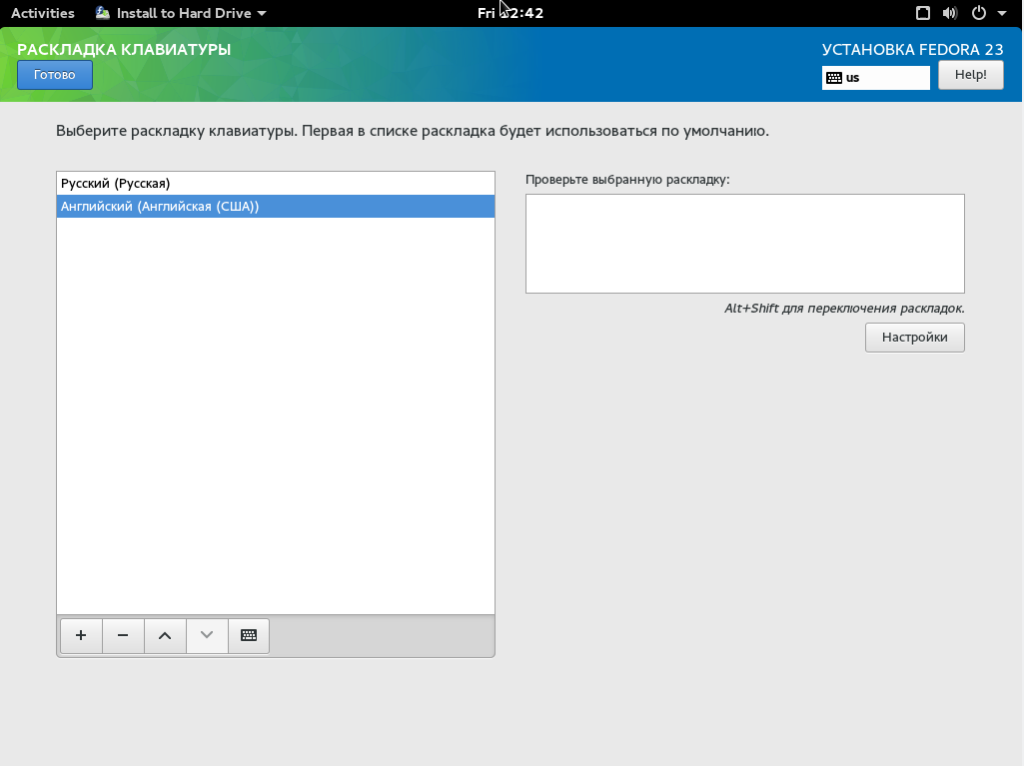The width and height of the screenshot is (1024, 766).
Task: Click the plus icon to add a keyboard layout
Action: [x=80, y=635]
